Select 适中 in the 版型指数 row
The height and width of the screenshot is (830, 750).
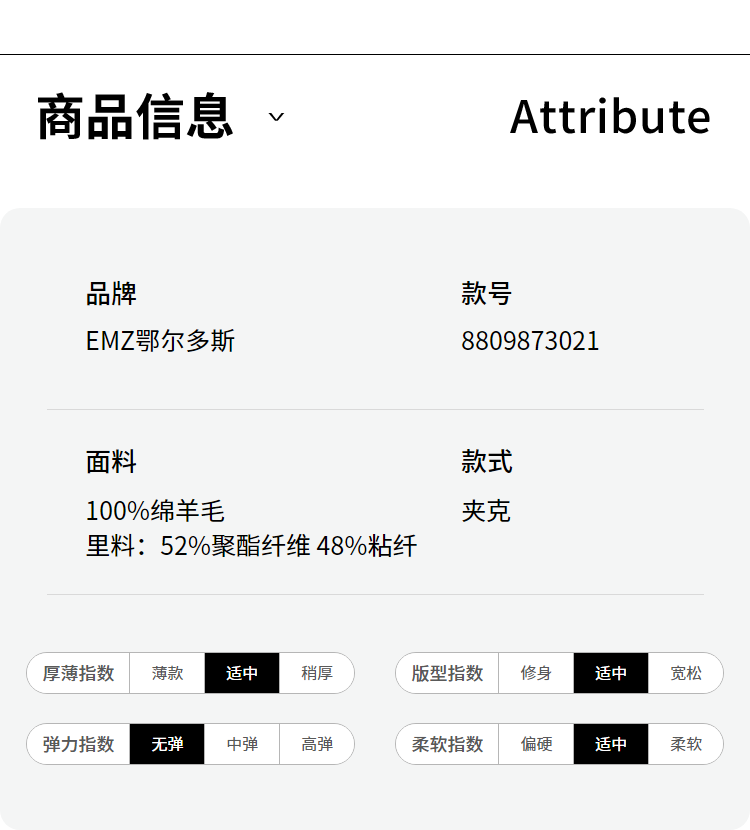[611, 673]
